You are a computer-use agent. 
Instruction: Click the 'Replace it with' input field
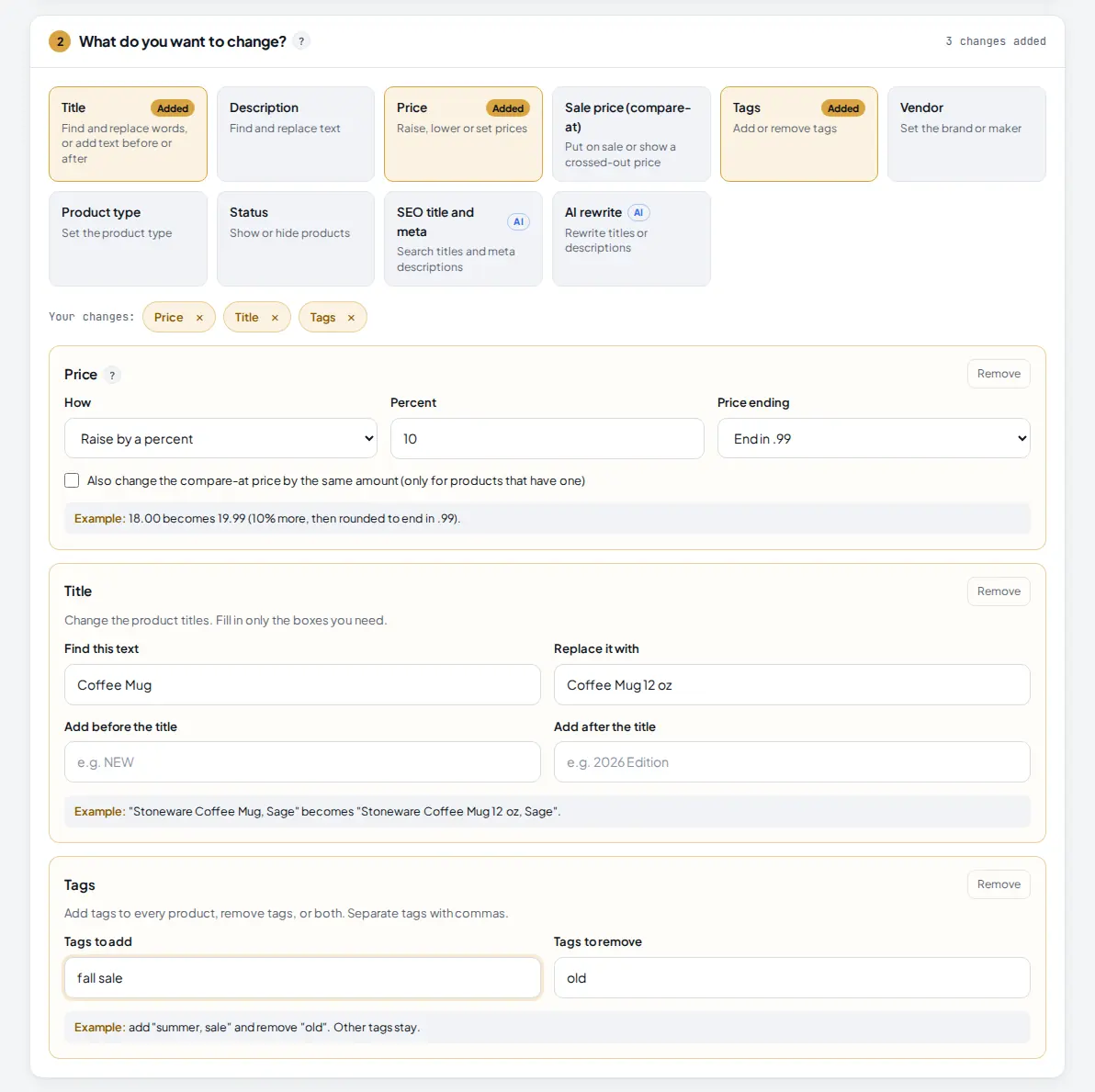[x=792, y=685]
